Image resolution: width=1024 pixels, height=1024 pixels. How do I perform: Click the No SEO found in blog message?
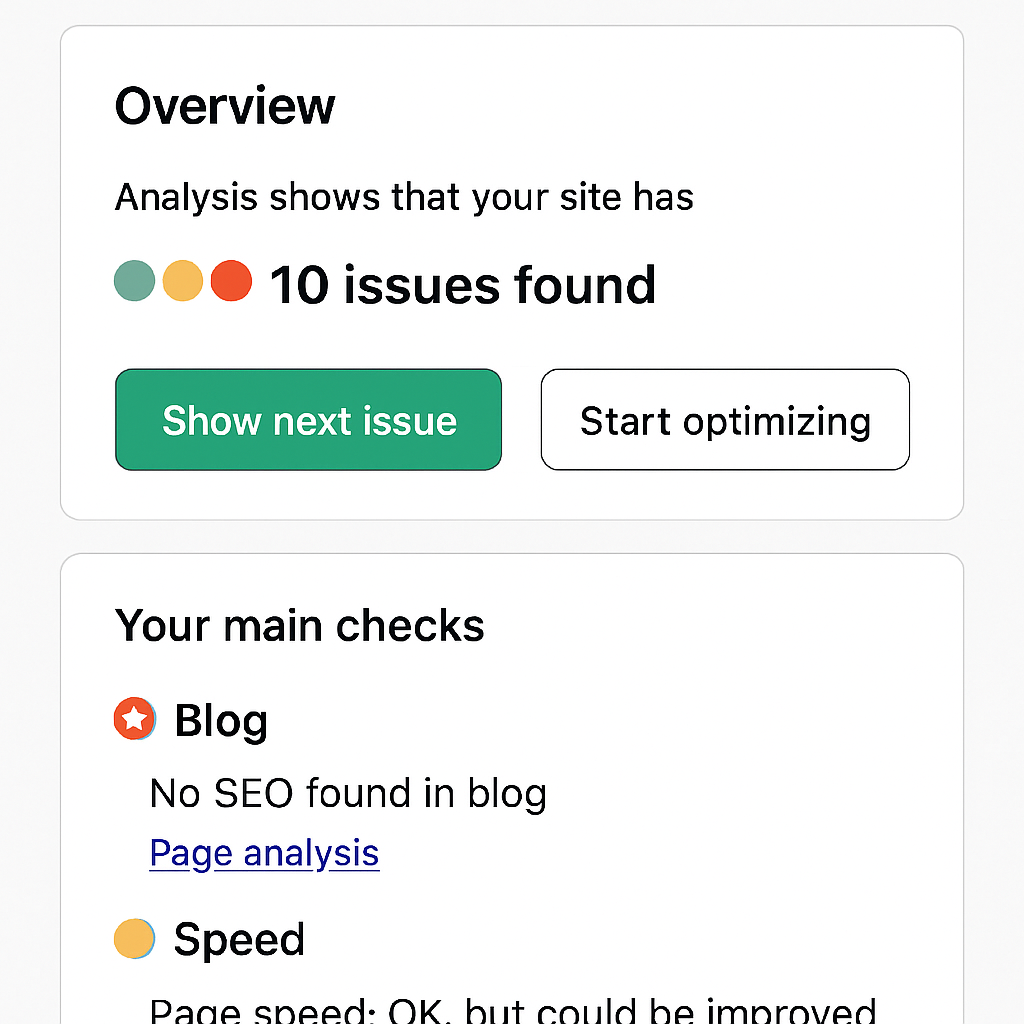coord(348,793)
